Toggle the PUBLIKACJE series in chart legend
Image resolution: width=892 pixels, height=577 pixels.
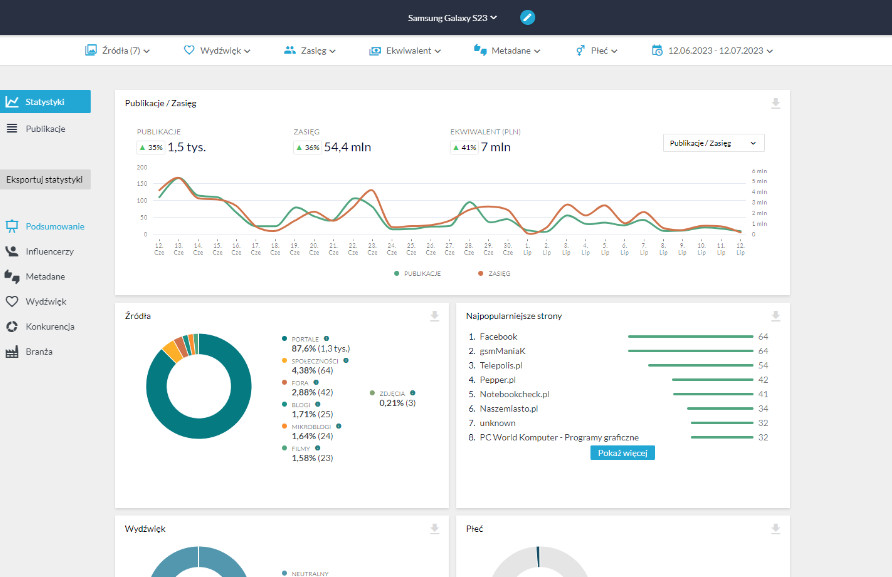pyautogui.click(x=418, y=274)
